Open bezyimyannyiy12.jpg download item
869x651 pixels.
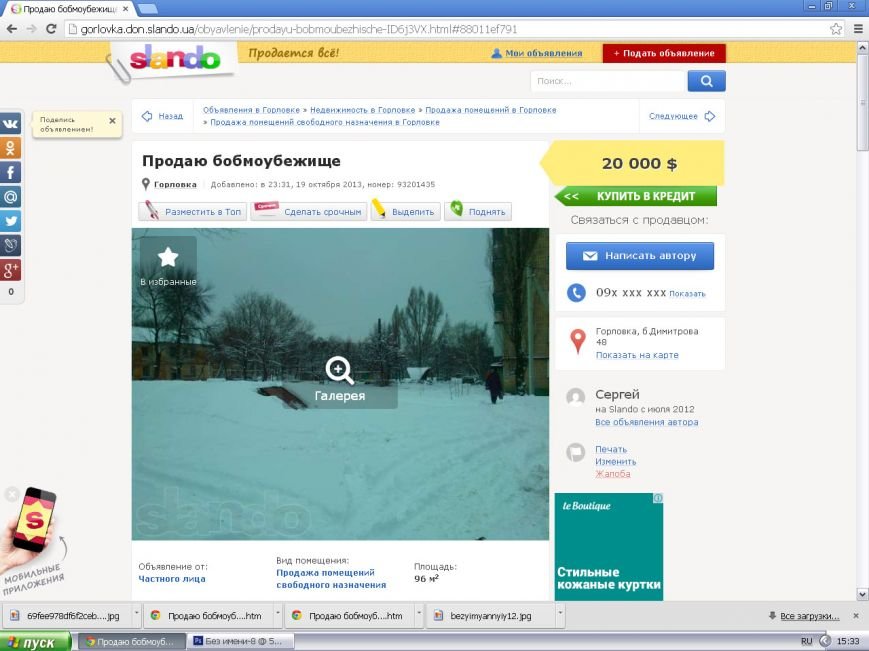pos(490,616)
